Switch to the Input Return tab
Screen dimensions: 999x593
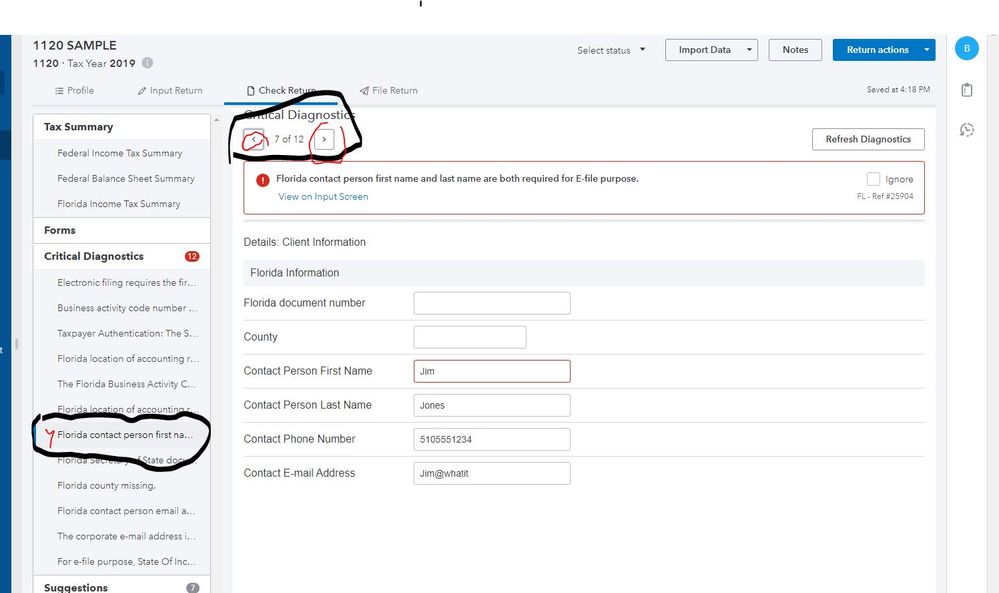pos(170,90)
